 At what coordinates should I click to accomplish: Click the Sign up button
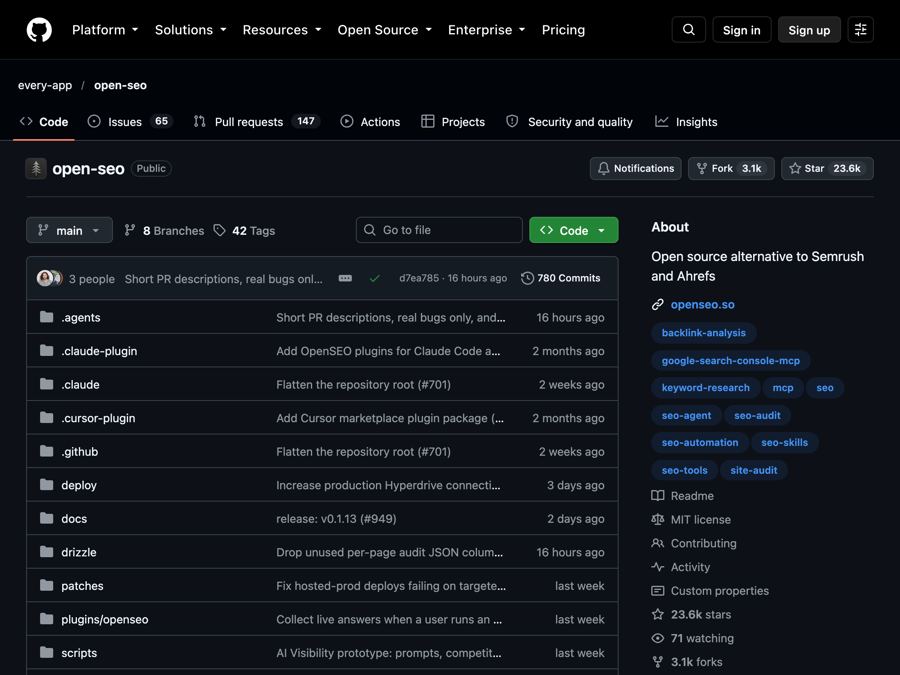[x=809, y=30]
